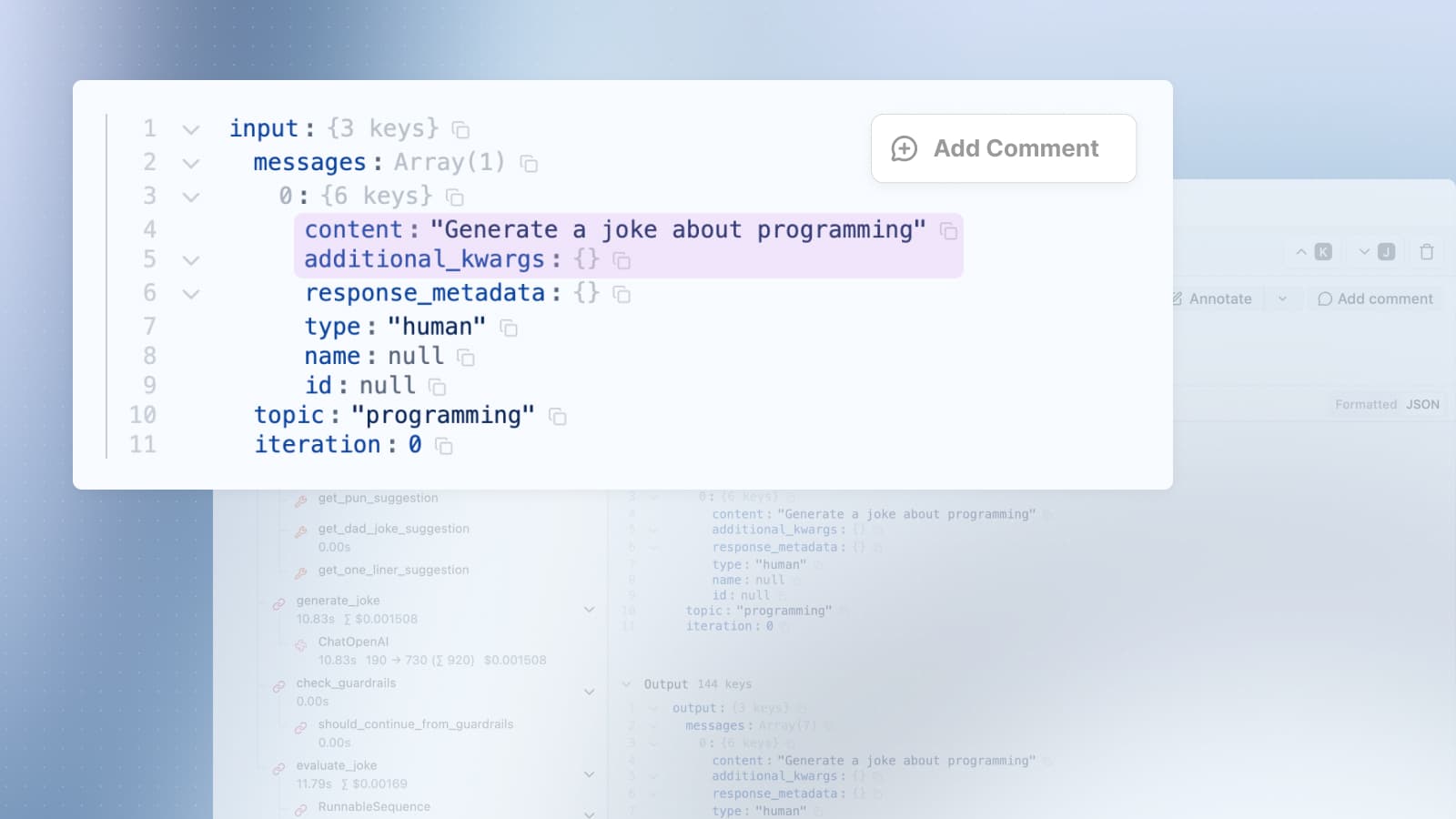The image size is (1456, 819).
Task: Select the ChatOpenAI run icon in the tree
Action: (x=299, y=644)
